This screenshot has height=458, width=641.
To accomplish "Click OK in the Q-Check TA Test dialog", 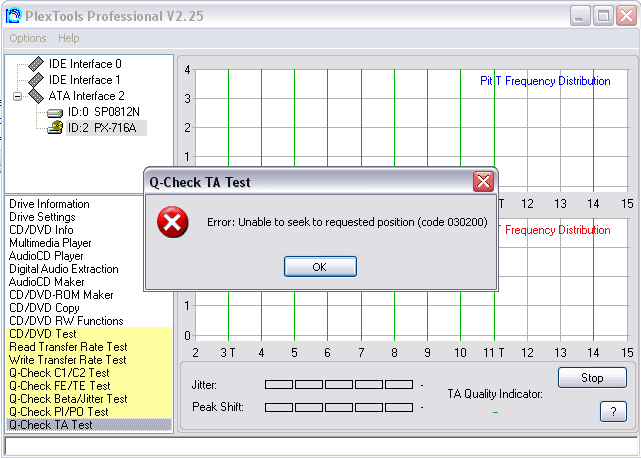I will [320, 267].
